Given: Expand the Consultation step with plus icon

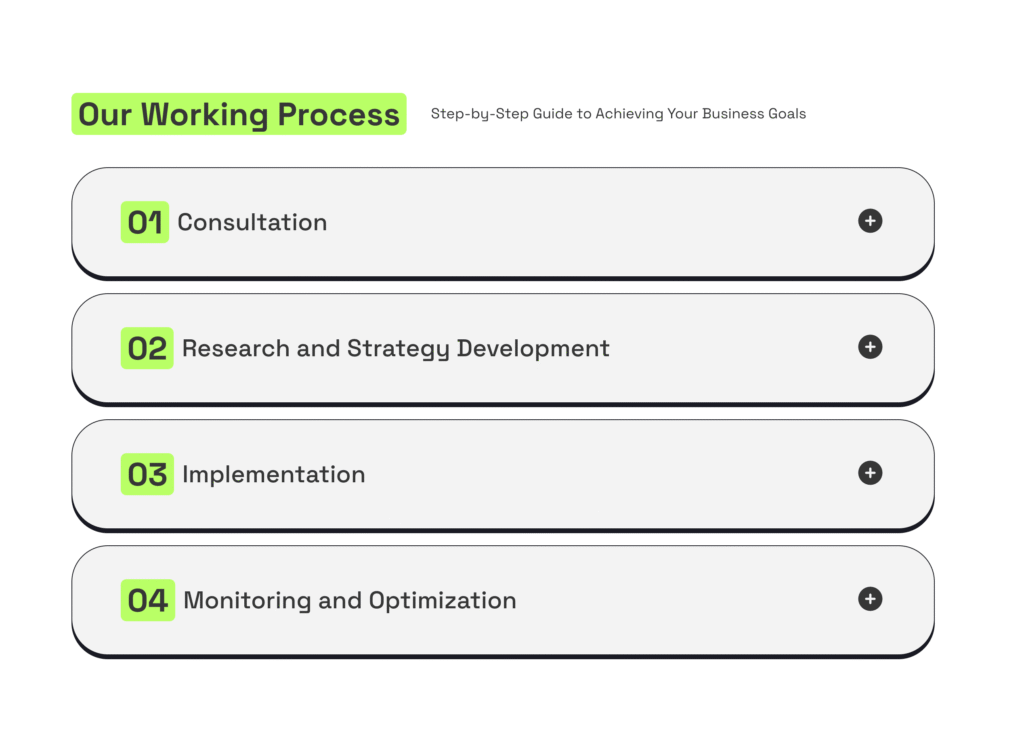Looking at the screenshot, I should (870, 221).
